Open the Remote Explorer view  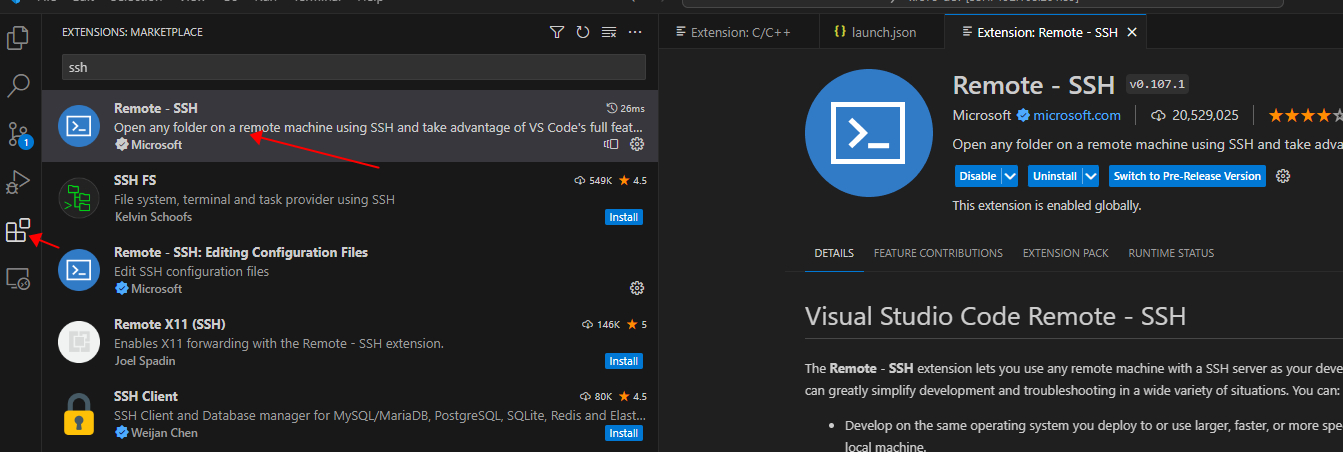(18, 279)
